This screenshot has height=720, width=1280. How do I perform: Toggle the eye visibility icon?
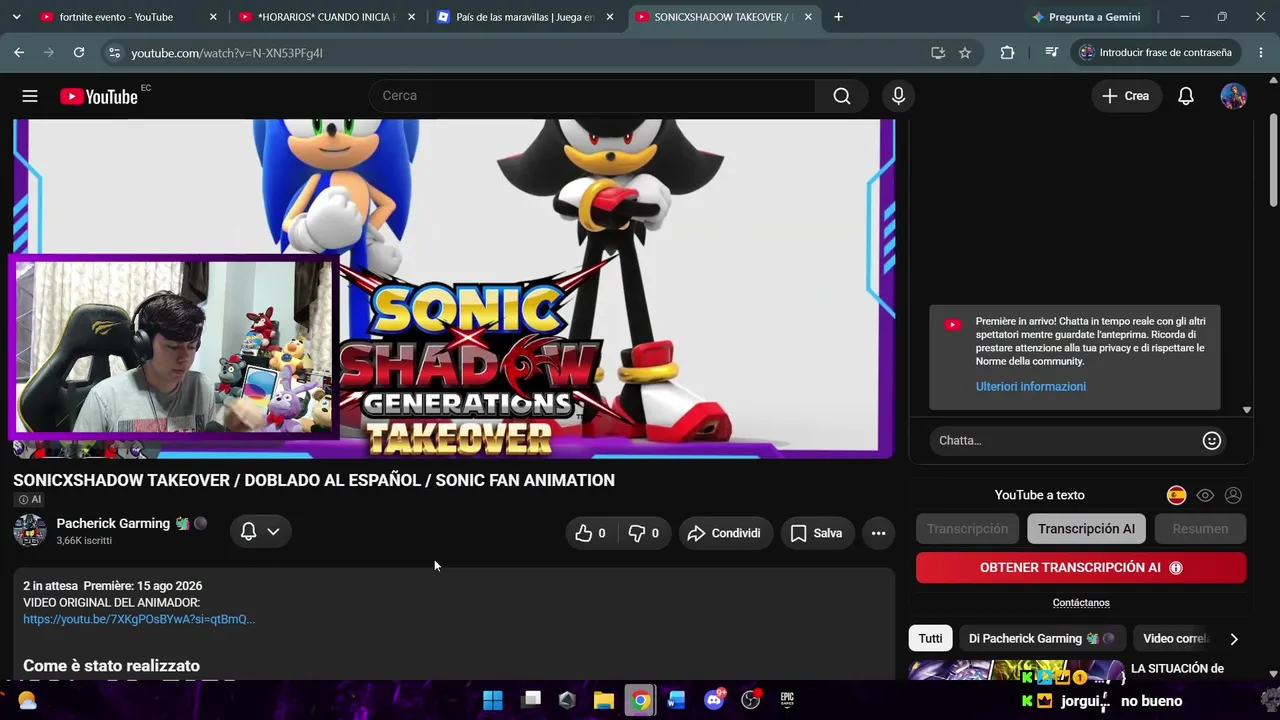tap(1205, 495)
